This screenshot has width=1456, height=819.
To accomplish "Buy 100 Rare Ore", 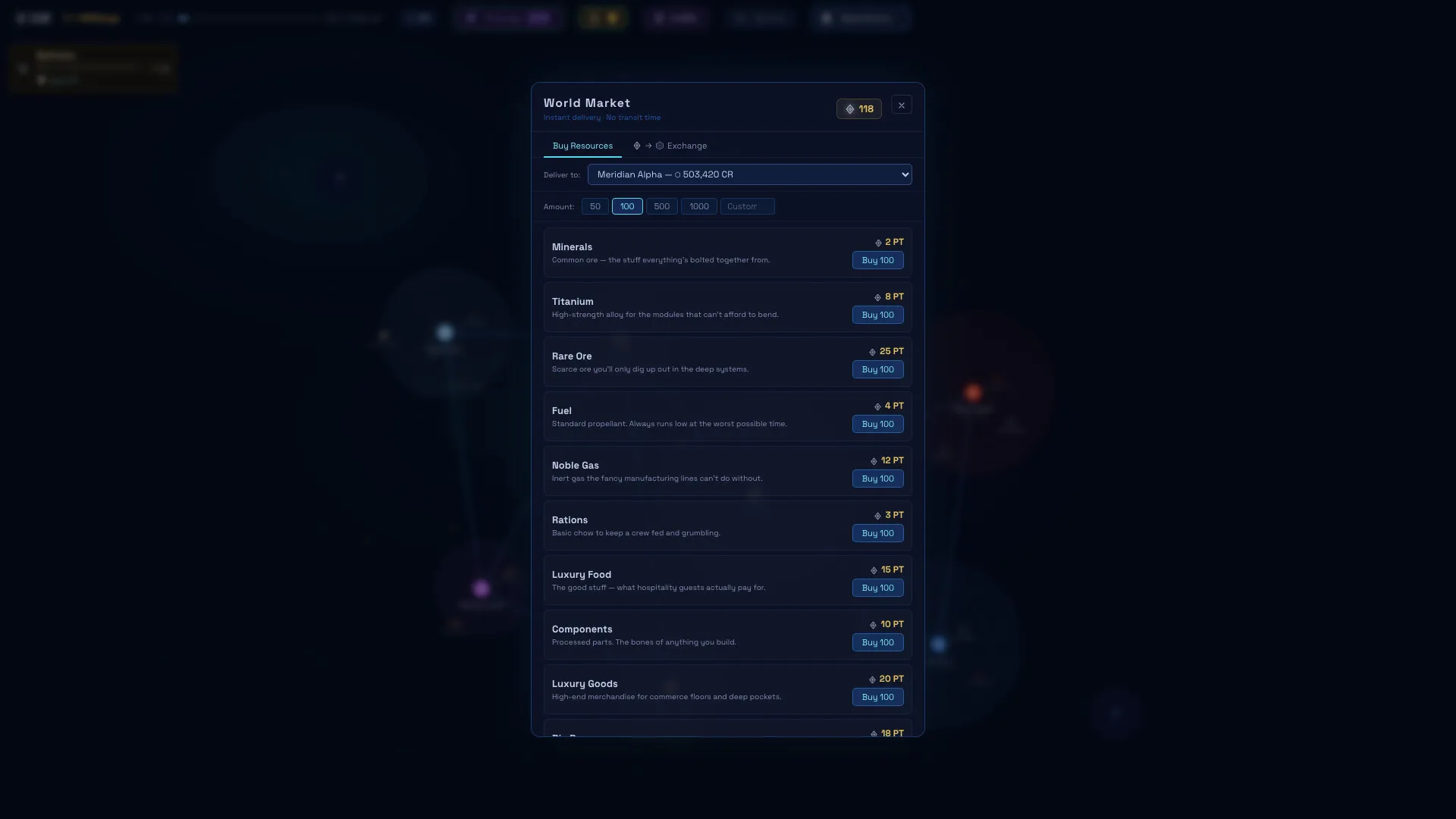I will point(878,369).
